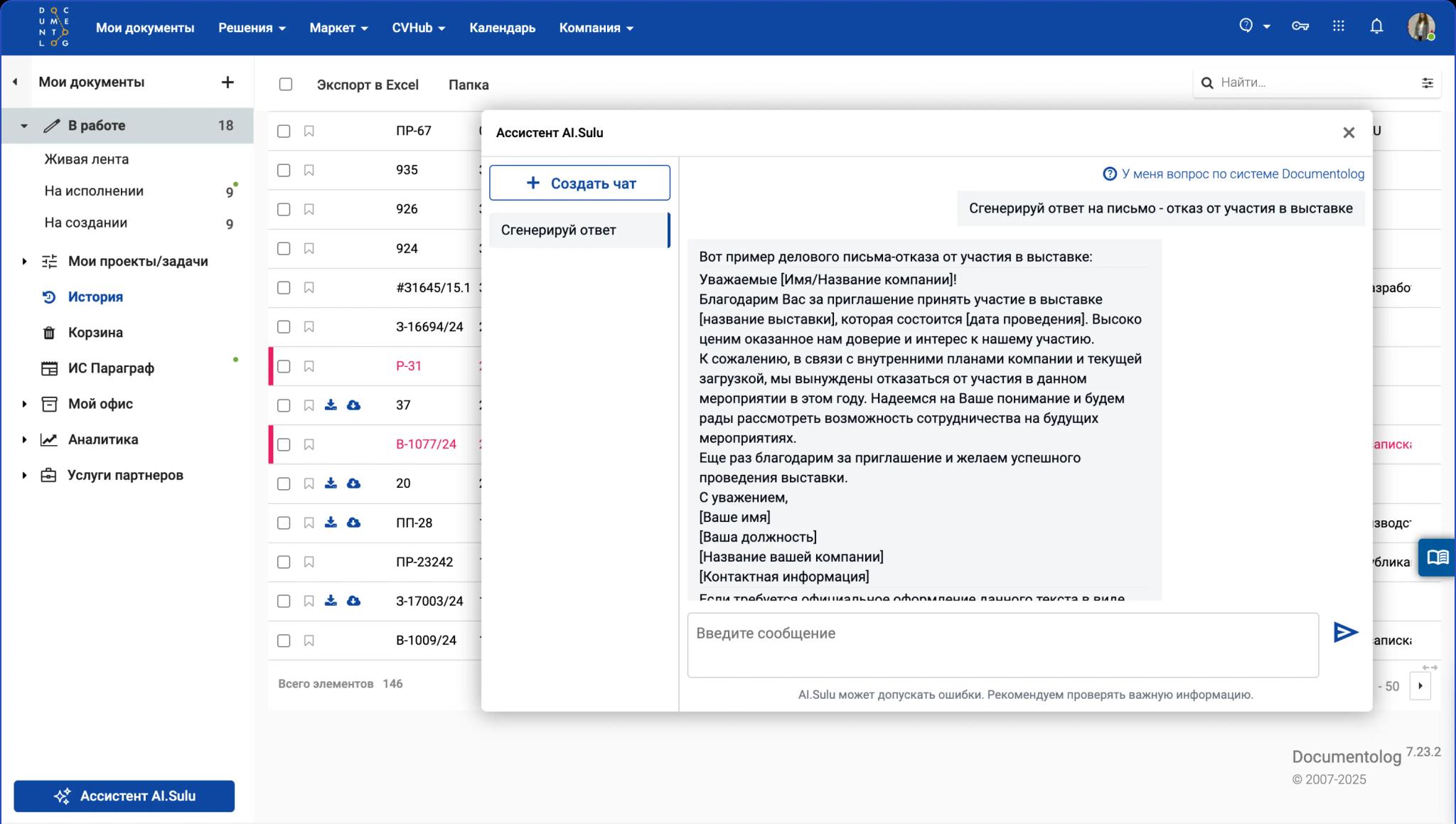Click the key icon in header
Viewport: 1456px width, 824px height.
click(1300, 27)
